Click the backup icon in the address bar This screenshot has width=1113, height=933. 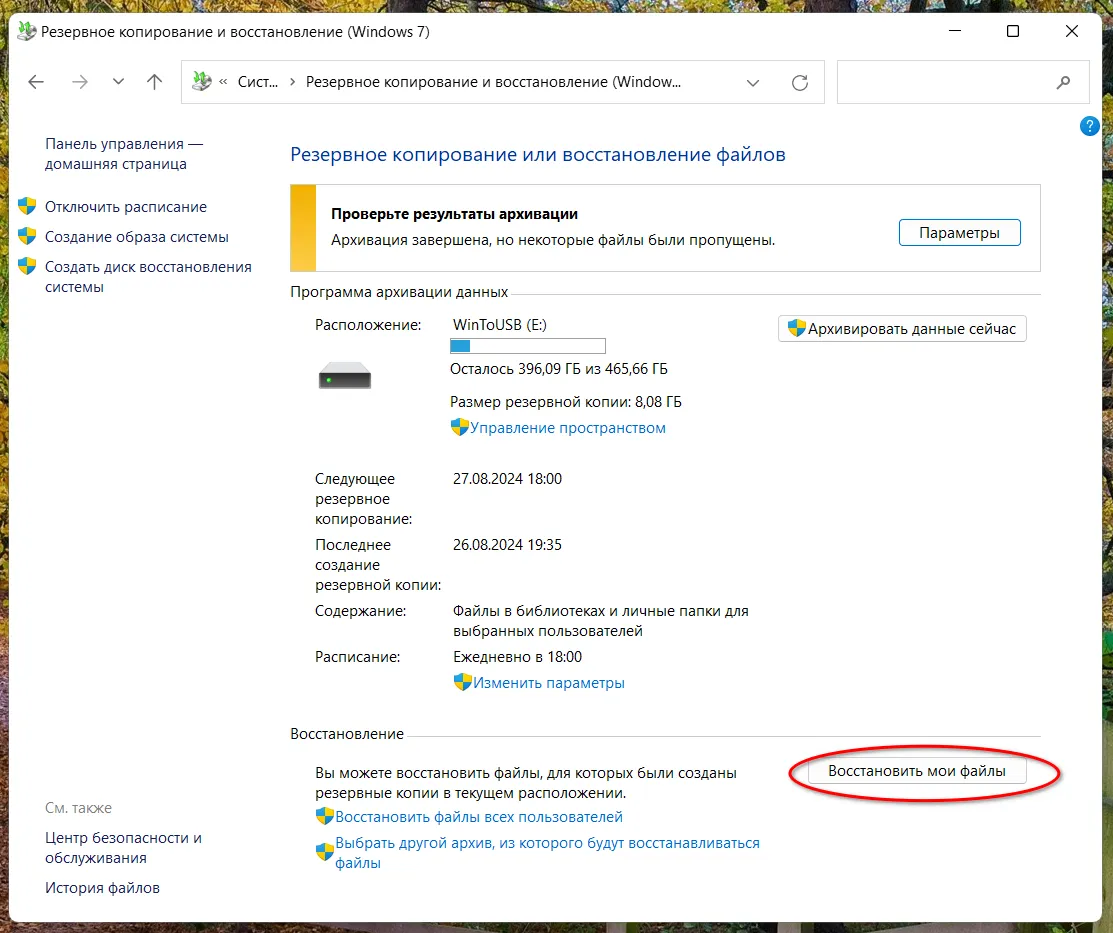coord(202,83)
